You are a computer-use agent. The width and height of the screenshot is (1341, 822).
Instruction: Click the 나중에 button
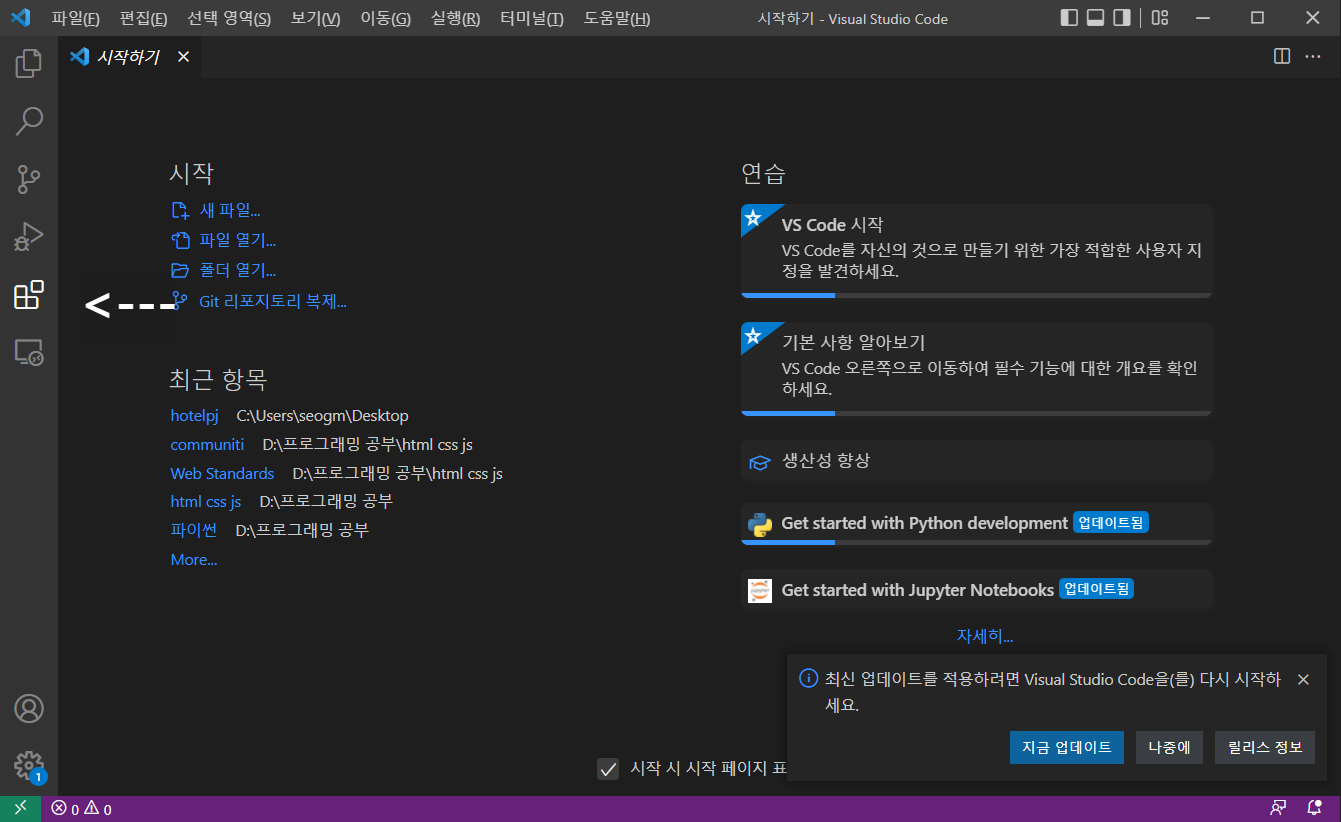1169,747
